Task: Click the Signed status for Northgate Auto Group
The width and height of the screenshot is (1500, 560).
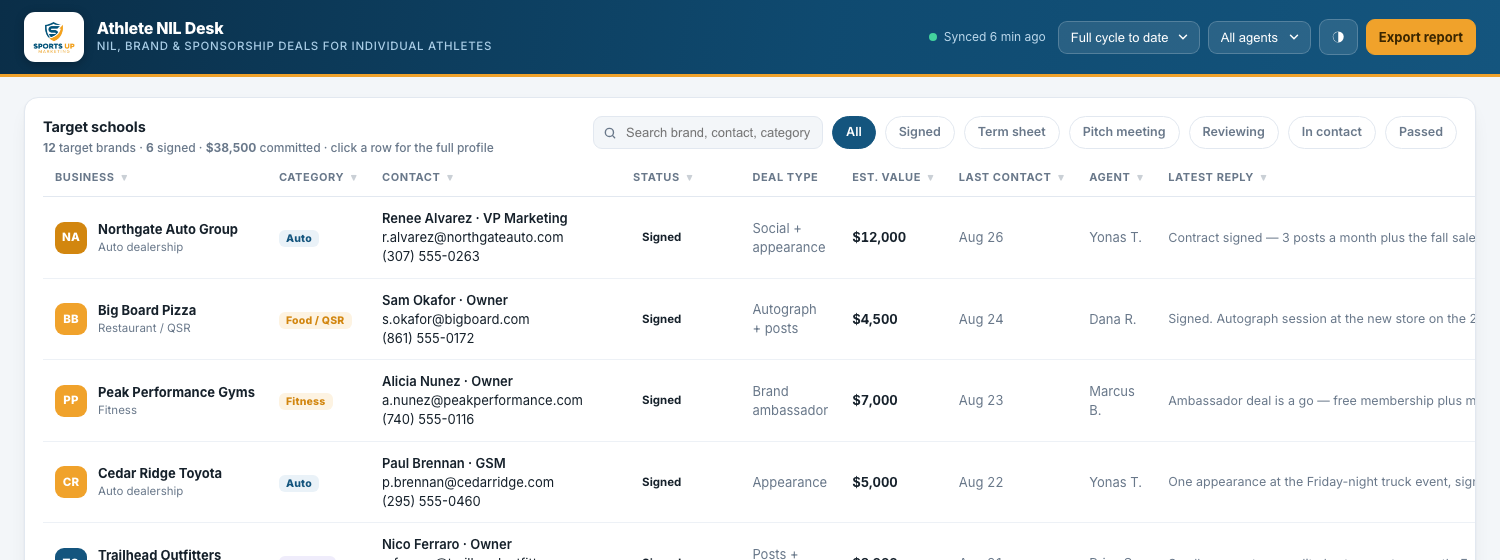Action: point(661,237)
